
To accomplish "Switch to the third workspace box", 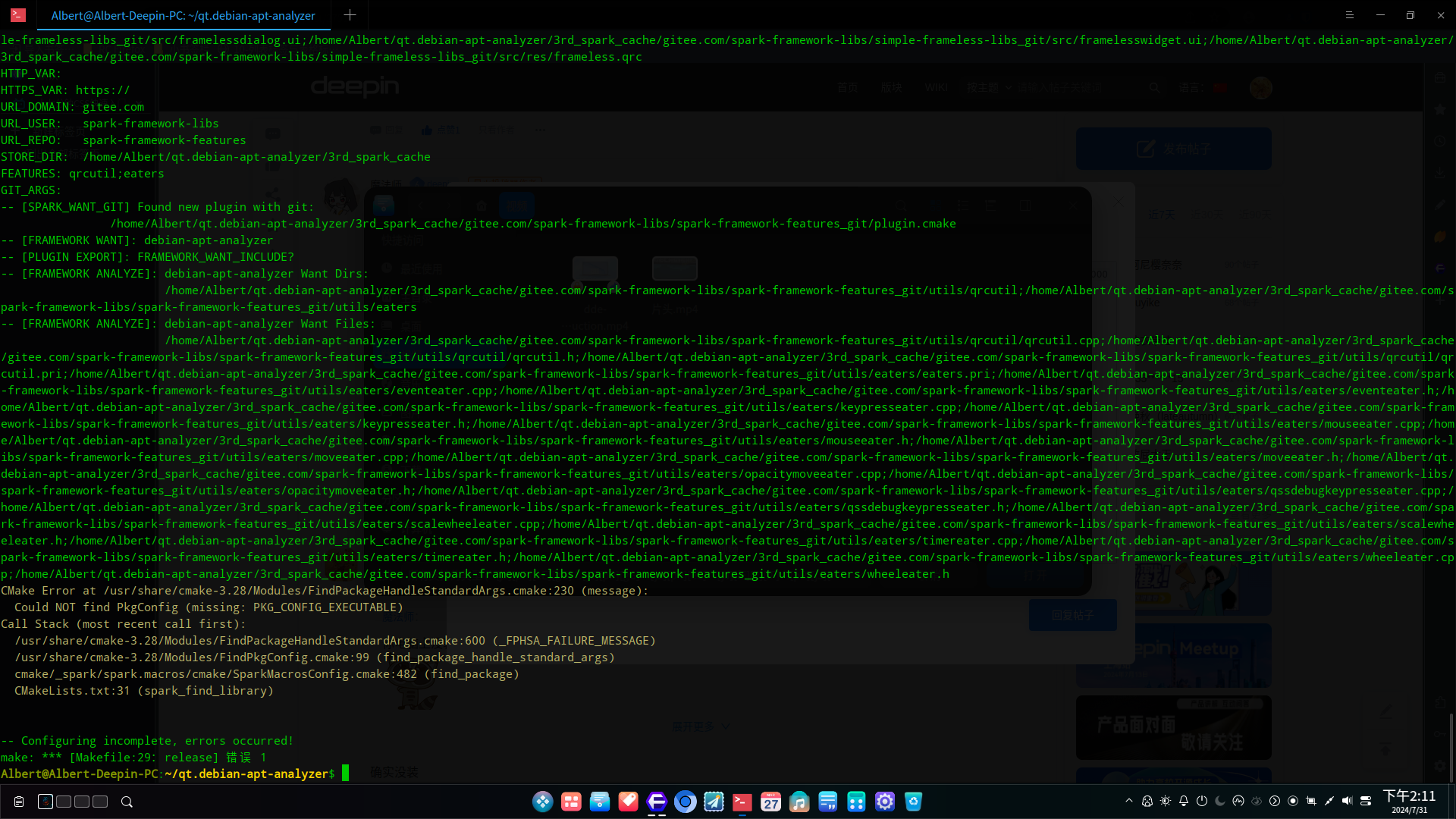I will click(x=82, y=802).
